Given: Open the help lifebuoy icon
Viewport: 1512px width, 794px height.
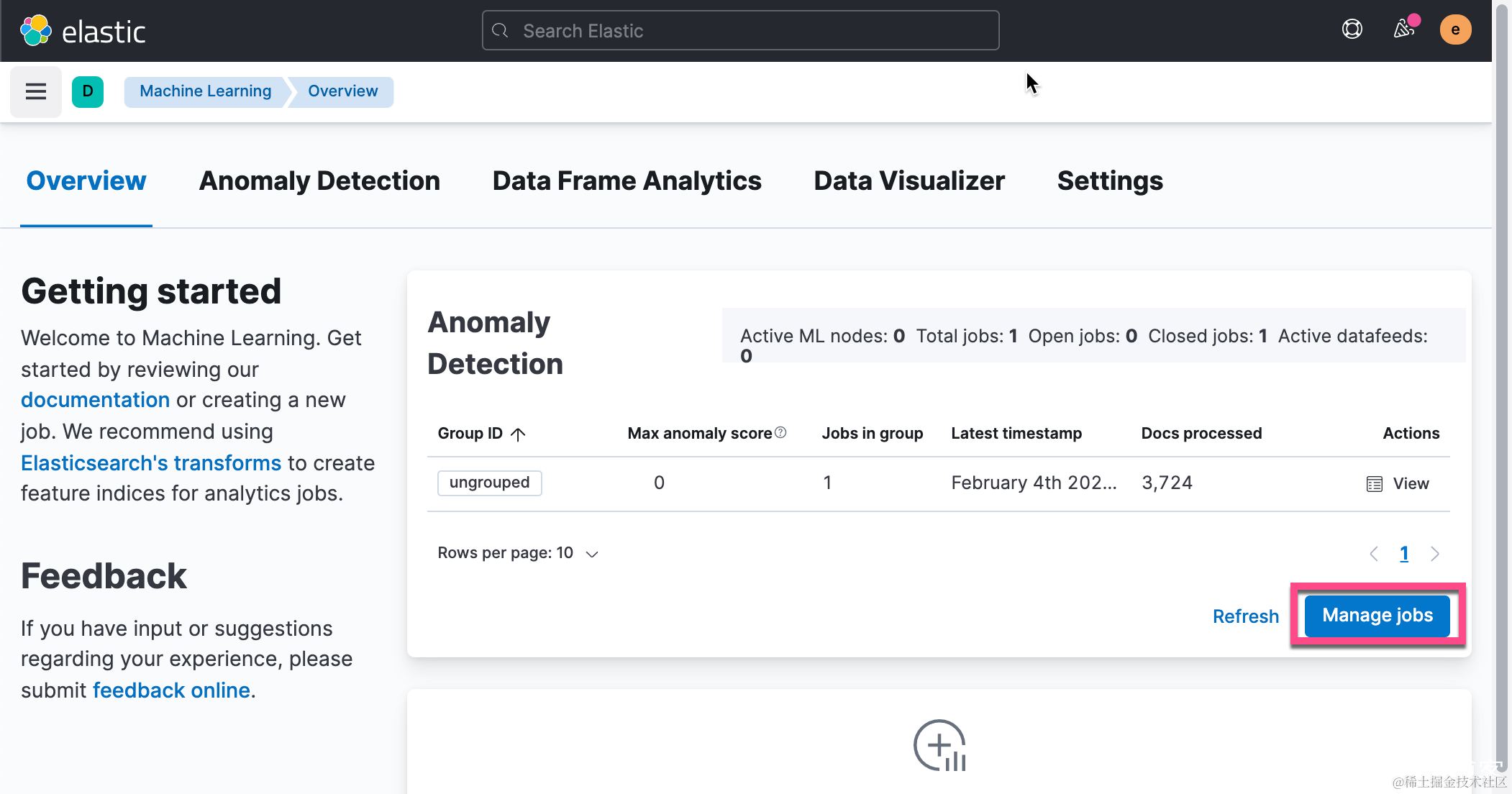Looking at the screenshot, I should point(1352,29).
